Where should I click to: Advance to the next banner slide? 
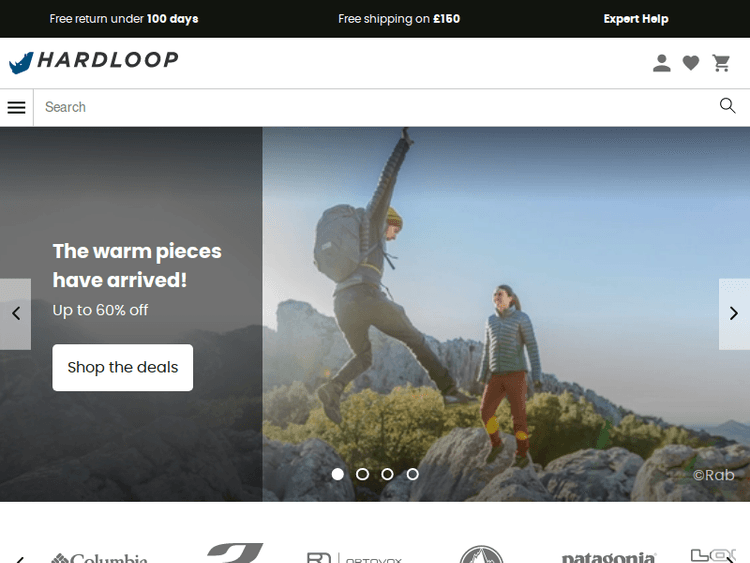[734, 313]
